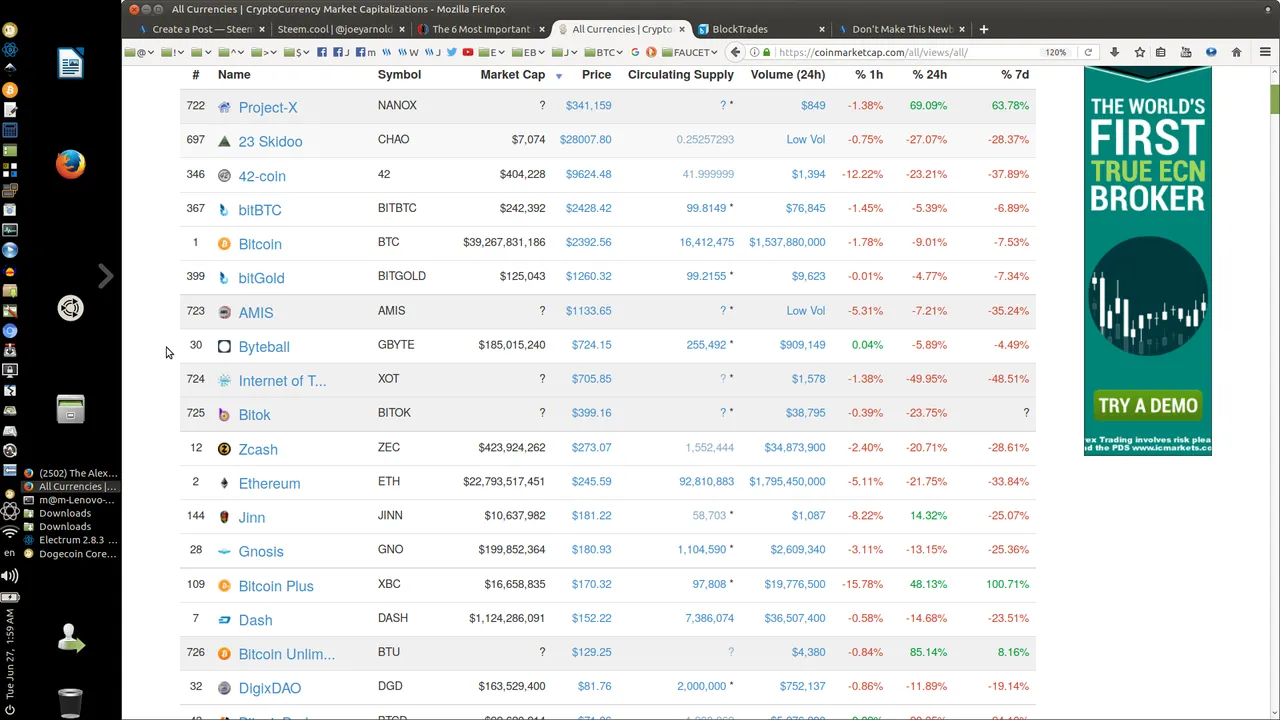Click Dash circulating supply 7,386,074
1280x720 pixels.
709,618
